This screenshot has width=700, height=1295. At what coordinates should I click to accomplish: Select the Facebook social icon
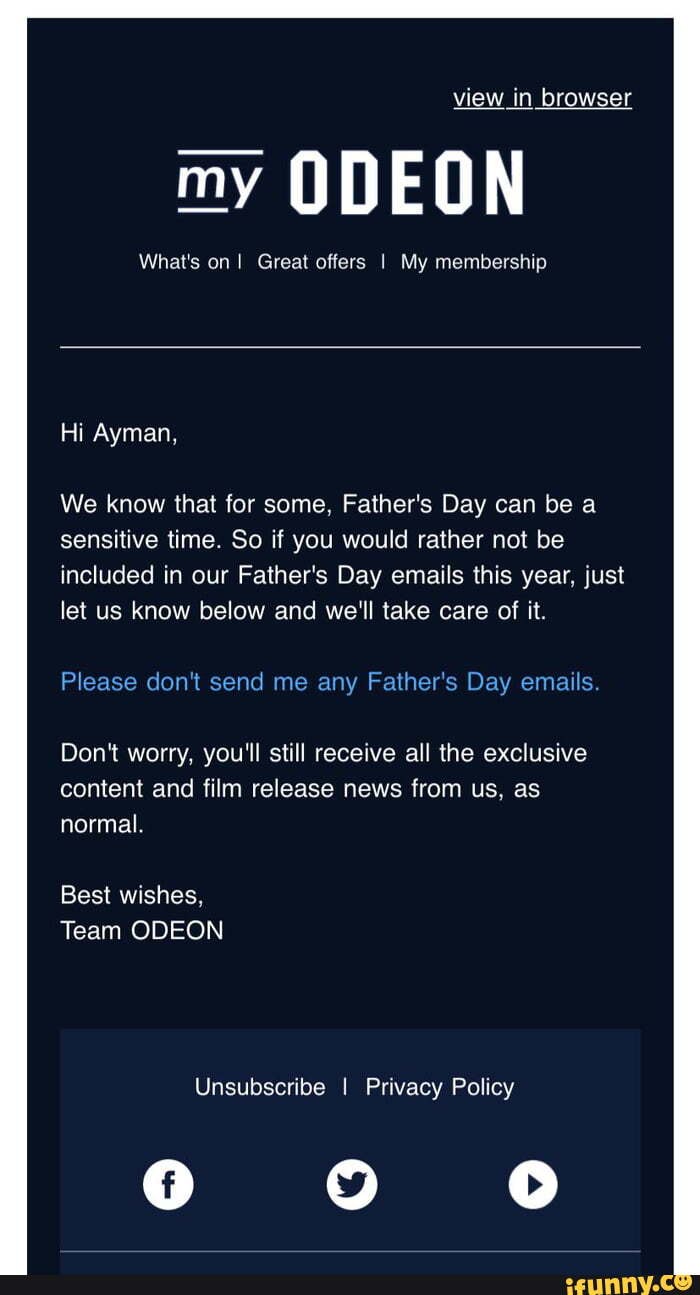point(168,1184)
